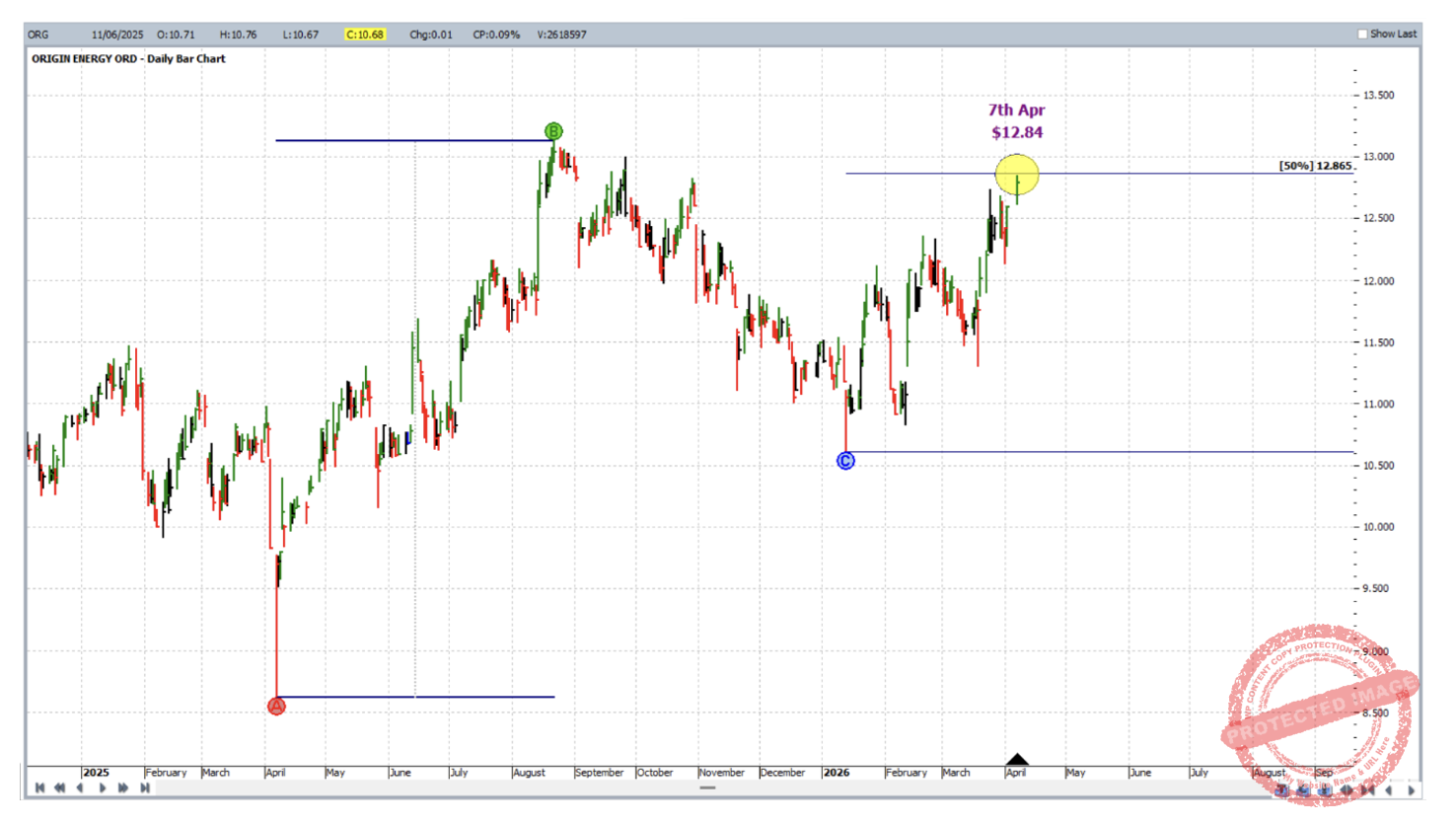Image resolution: width=1456 pixels, height=825 pixels.
Task: Click the volume value V:2618597
Action: 562,35
